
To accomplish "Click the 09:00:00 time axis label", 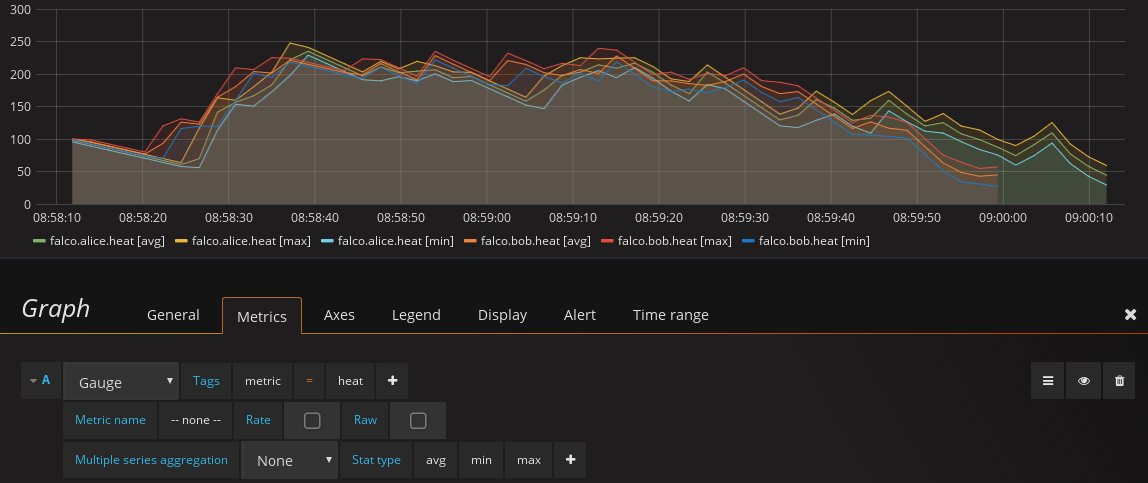I will point(1002,217).
